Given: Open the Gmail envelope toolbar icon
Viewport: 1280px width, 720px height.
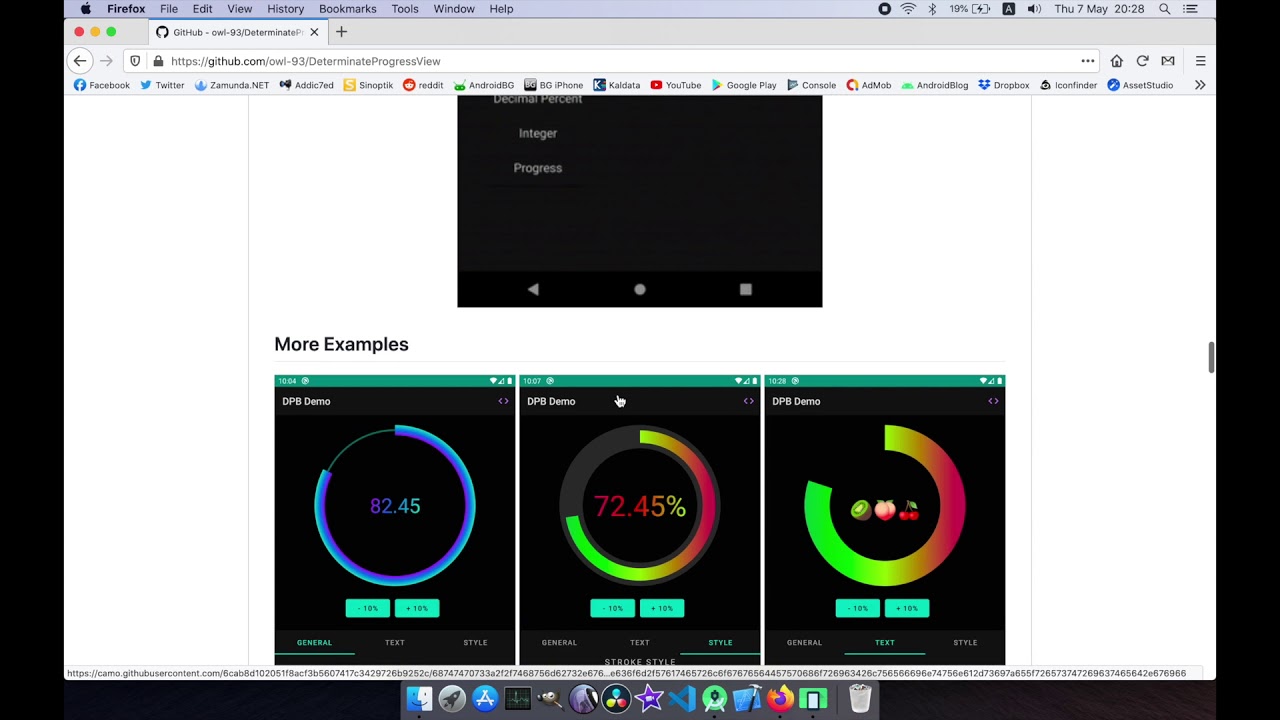Looking at the screenshot, I should point(1167,61).
